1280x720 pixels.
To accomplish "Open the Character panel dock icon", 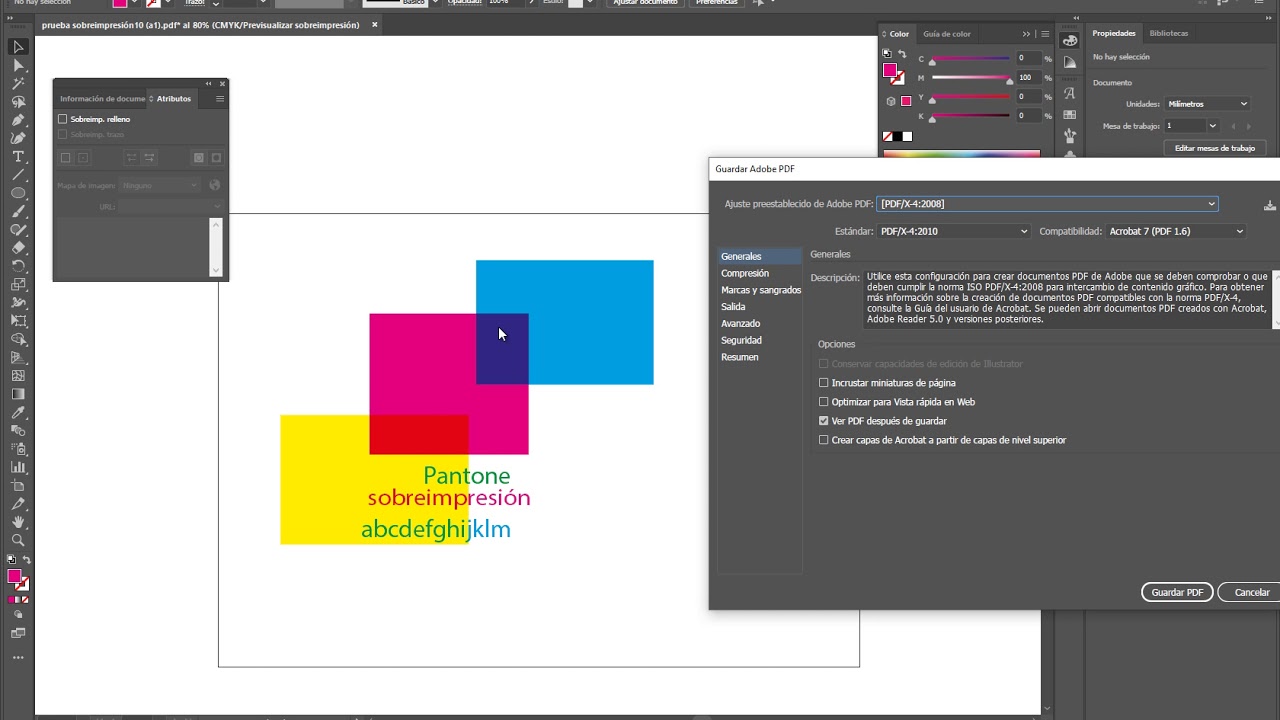I will pyautogui.click(x=1069, y=93).
